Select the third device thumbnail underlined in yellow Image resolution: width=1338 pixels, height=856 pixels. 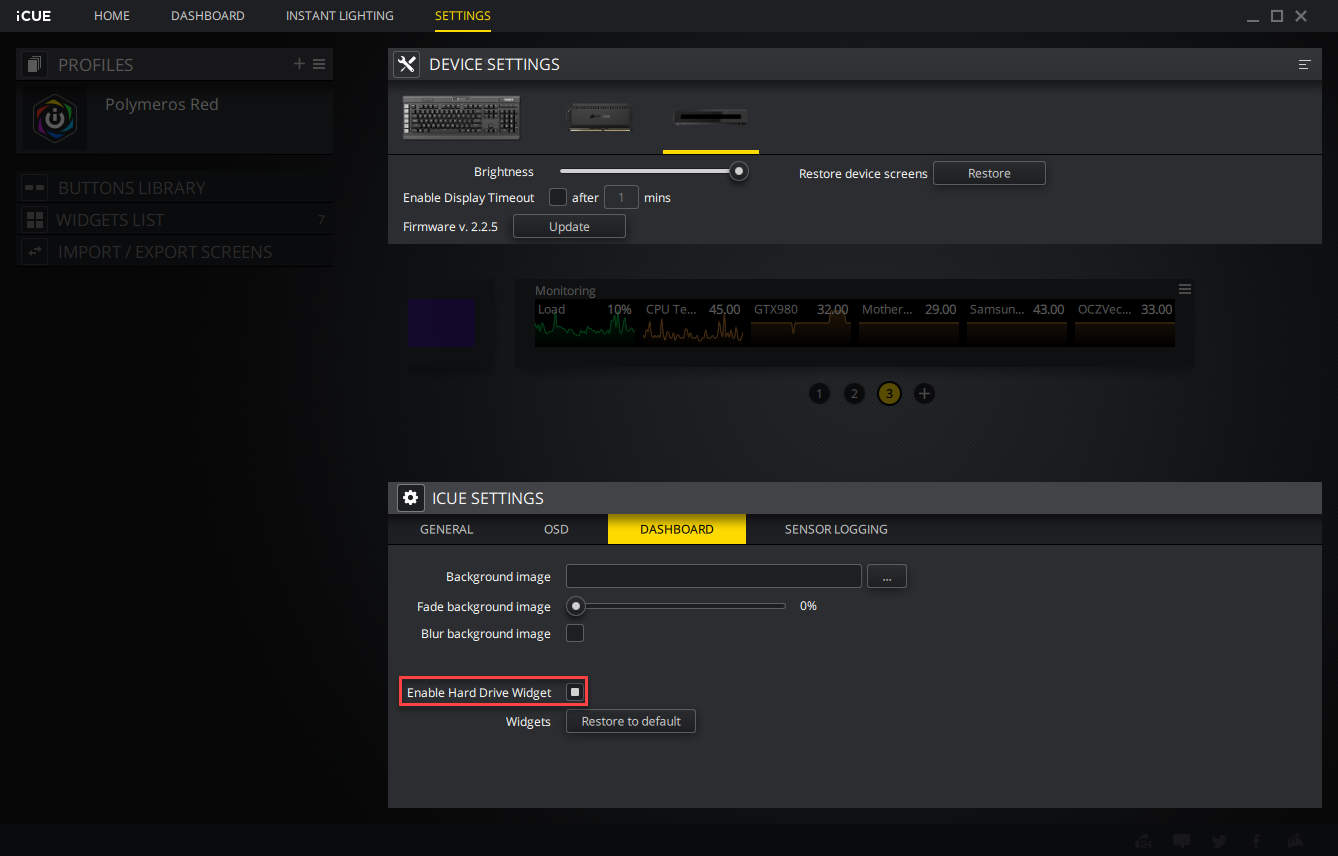point(711,118)
